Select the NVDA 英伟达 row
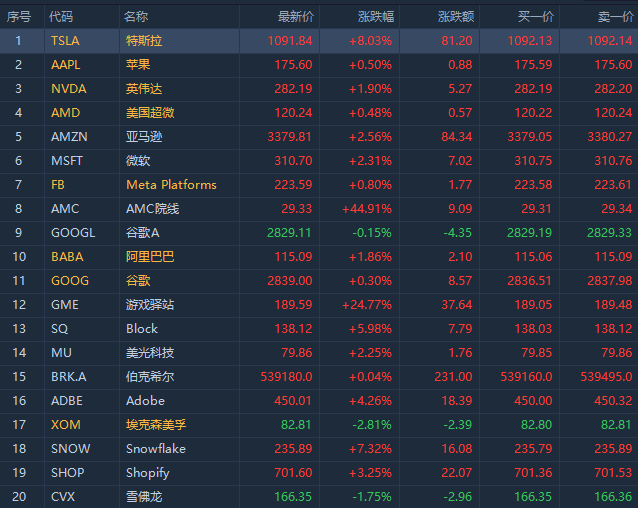This screenshot has width=638, height=508. click(x=319, y=89)
